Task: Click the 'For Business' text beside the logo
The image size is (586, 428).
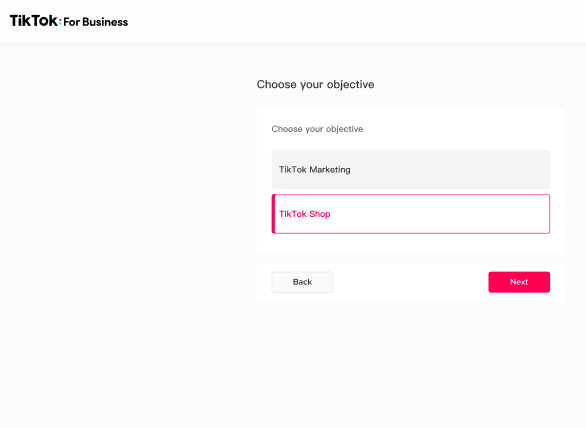Action: tap(96, 22)
